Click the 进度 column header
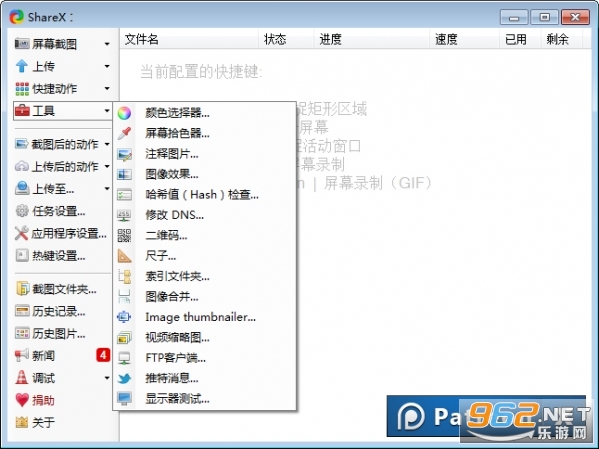 point(371,39)
